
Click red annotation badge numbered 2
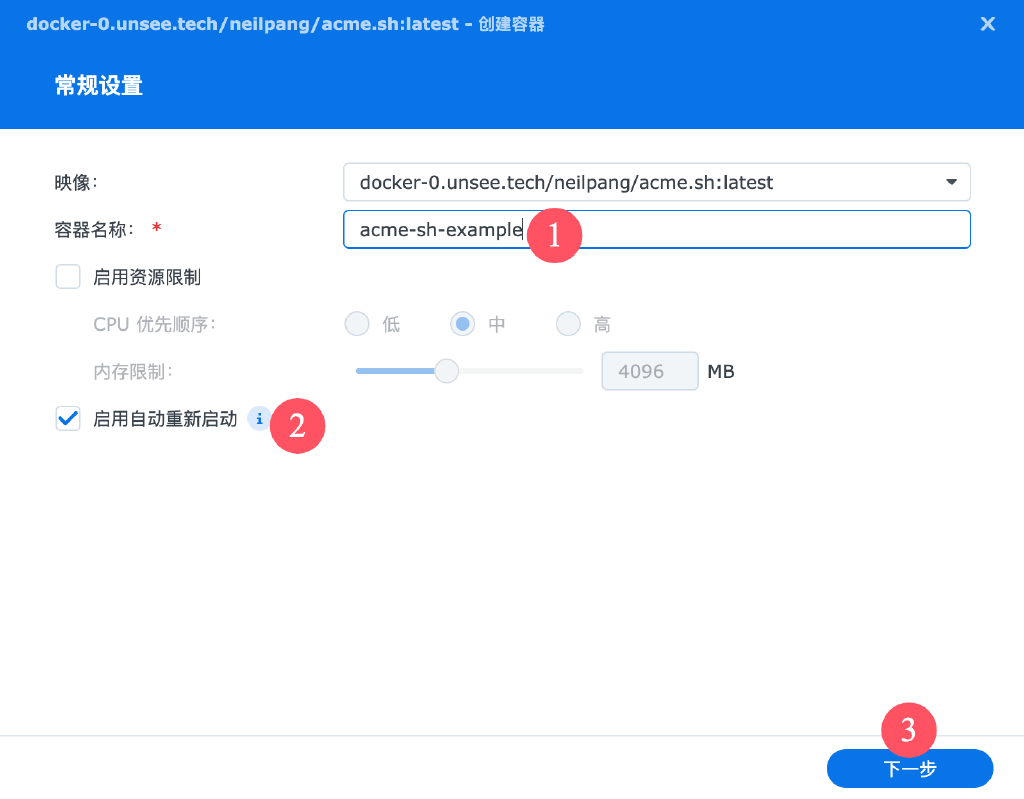[297, 425]
